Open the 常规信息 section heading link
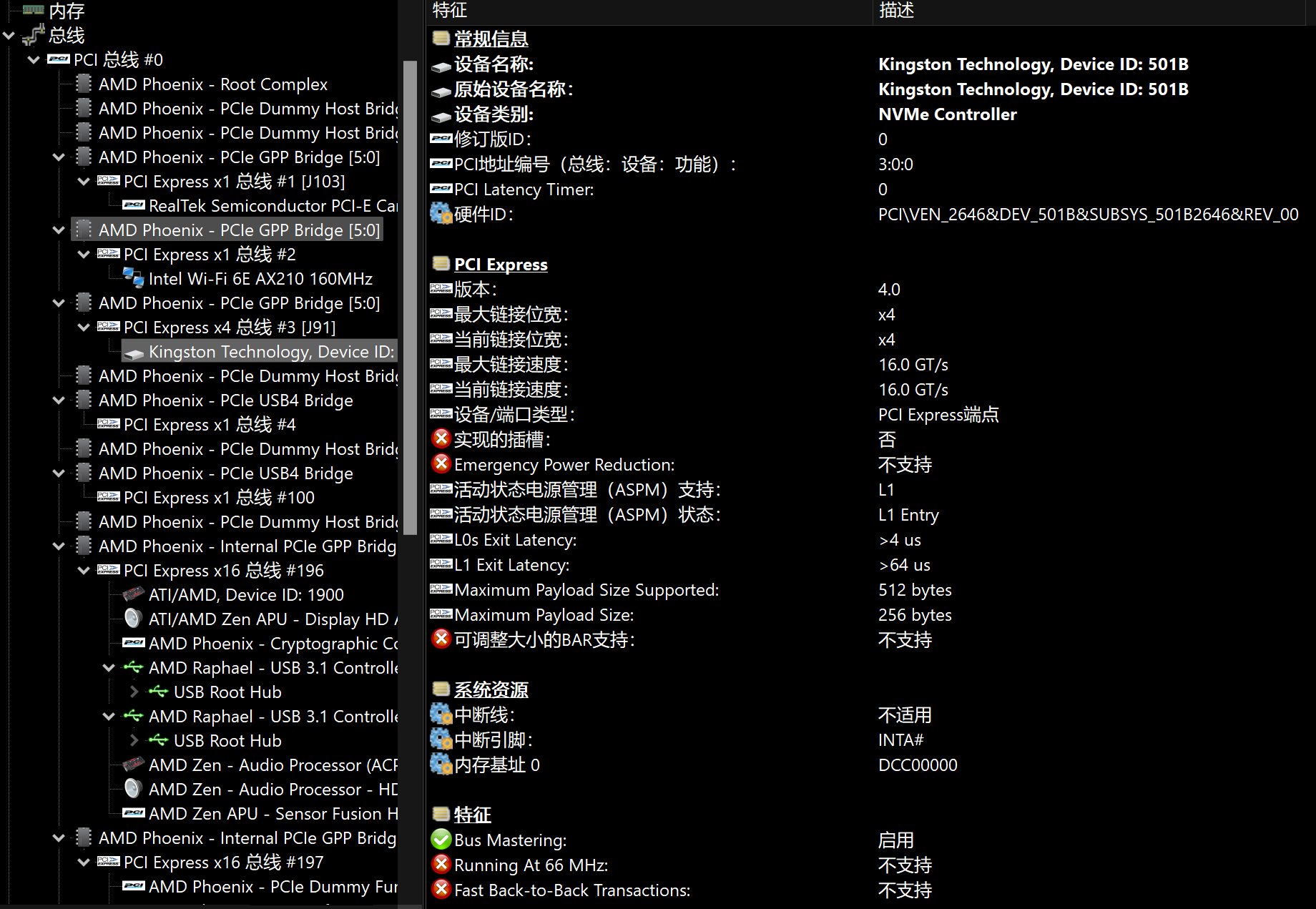Viewport: 1316px width, 909px height. pyautogui.click(x=491, y=39)
